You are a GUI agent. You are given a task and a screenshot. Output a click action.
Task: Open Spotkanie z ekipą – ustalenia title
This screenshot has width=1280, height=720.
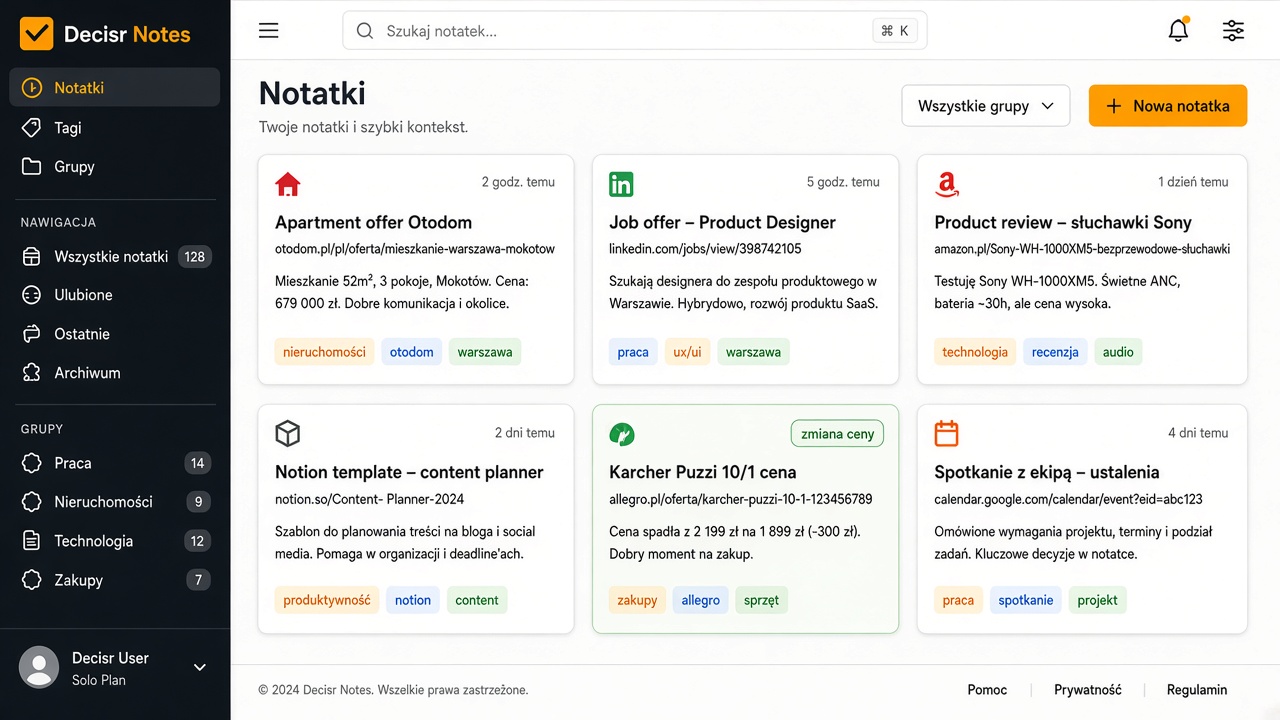click(x=1047, y=472)
